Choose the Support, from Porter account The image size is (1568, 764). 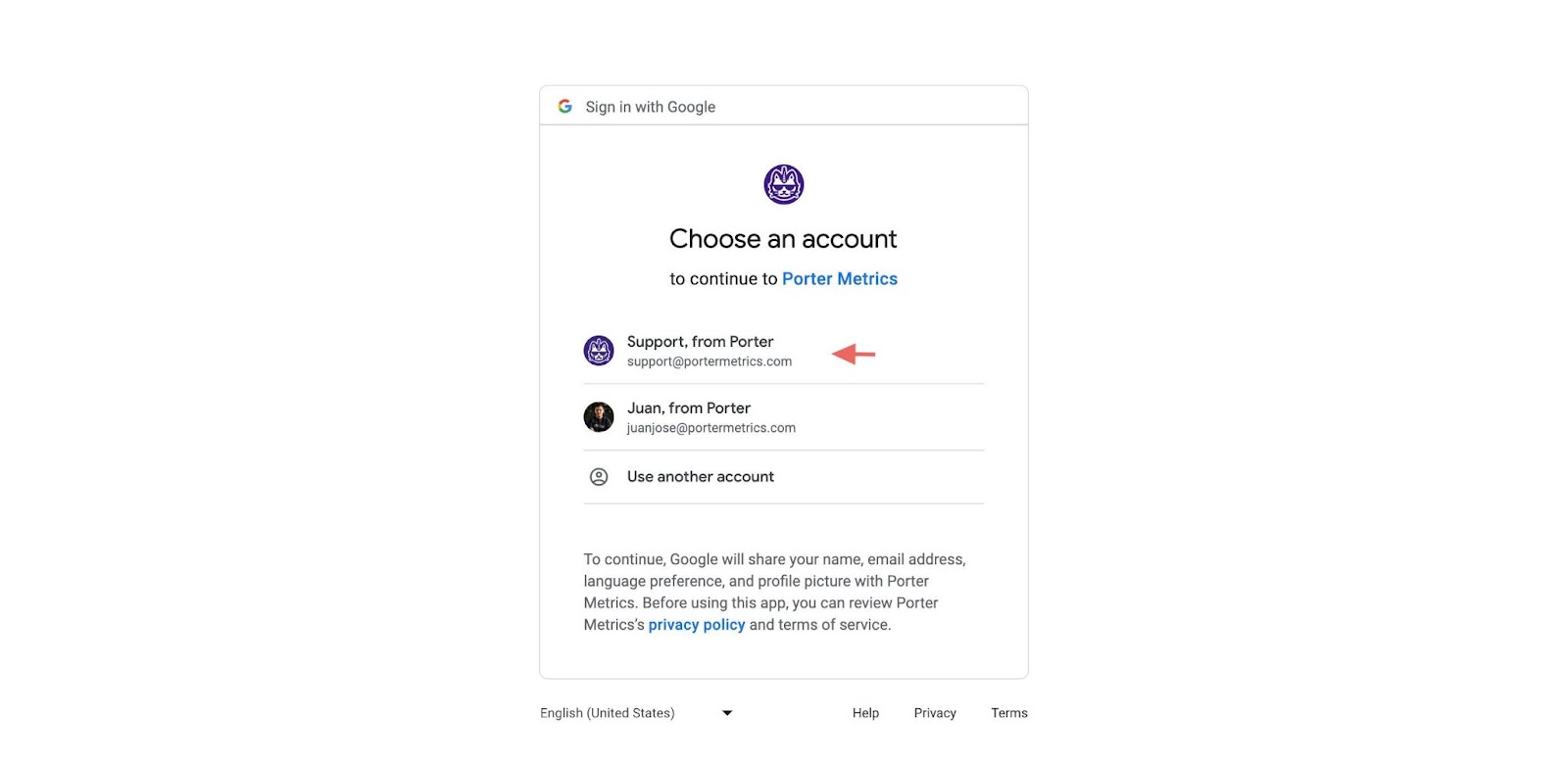click(x=784, y=351)
